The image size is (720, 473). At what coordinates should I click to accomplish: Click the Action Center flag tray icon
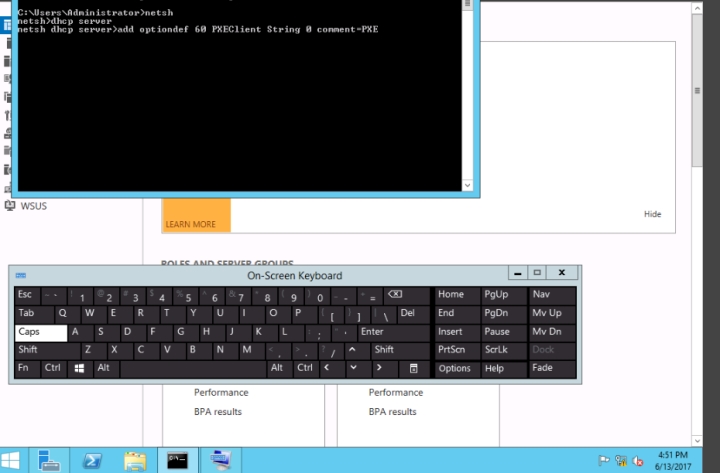coord(604,460)
